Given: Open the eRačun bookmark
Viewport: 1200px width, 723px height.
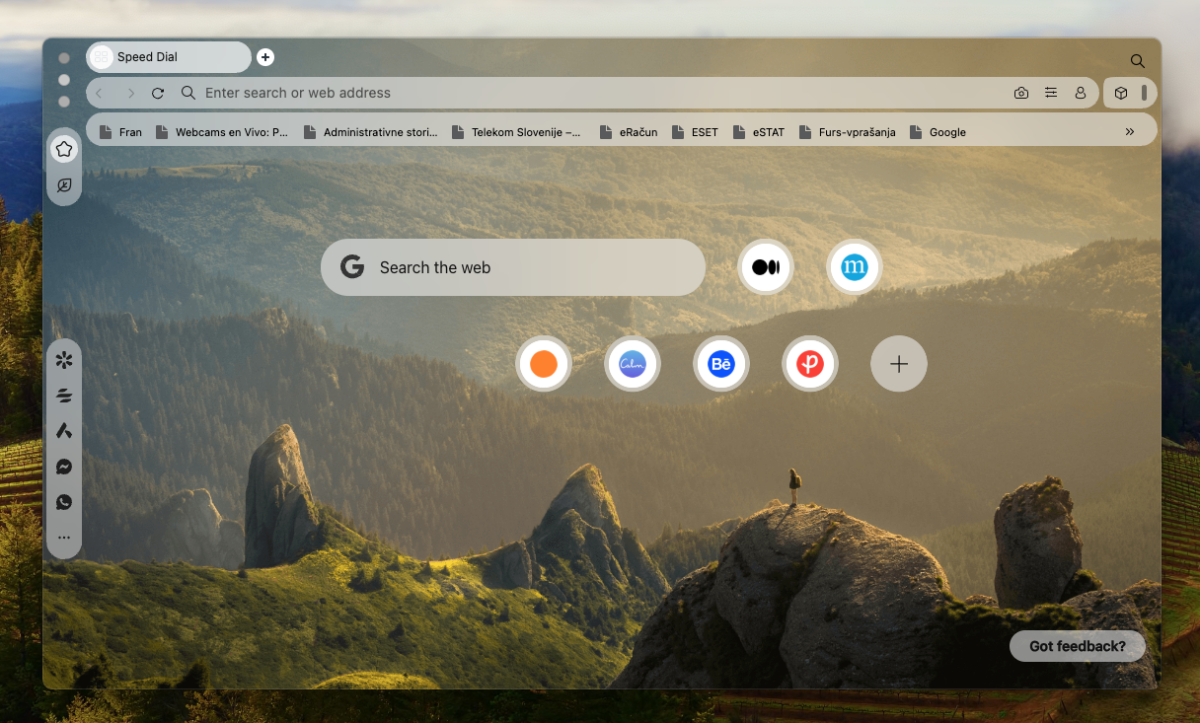Looking at the screenshot, I should [628, 132].
